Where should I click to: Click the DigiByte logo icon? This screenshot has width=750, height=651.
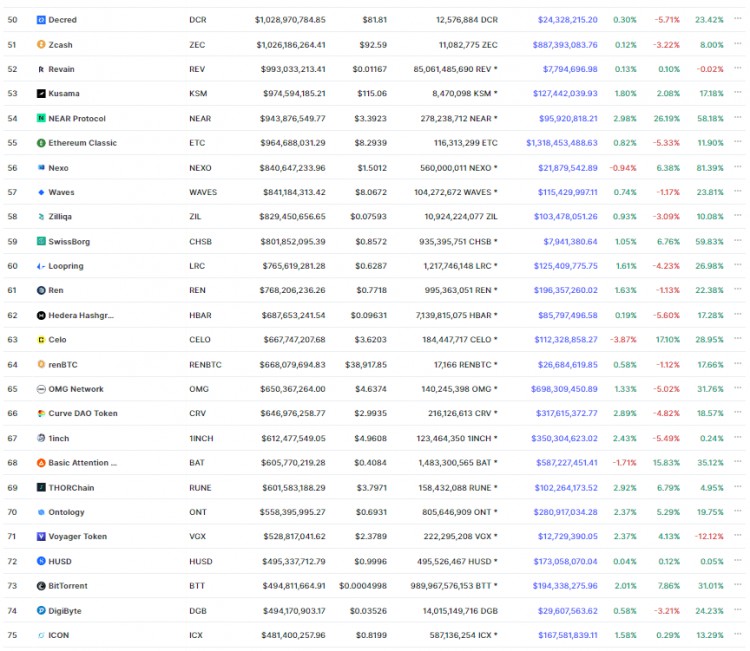point(41,610)
